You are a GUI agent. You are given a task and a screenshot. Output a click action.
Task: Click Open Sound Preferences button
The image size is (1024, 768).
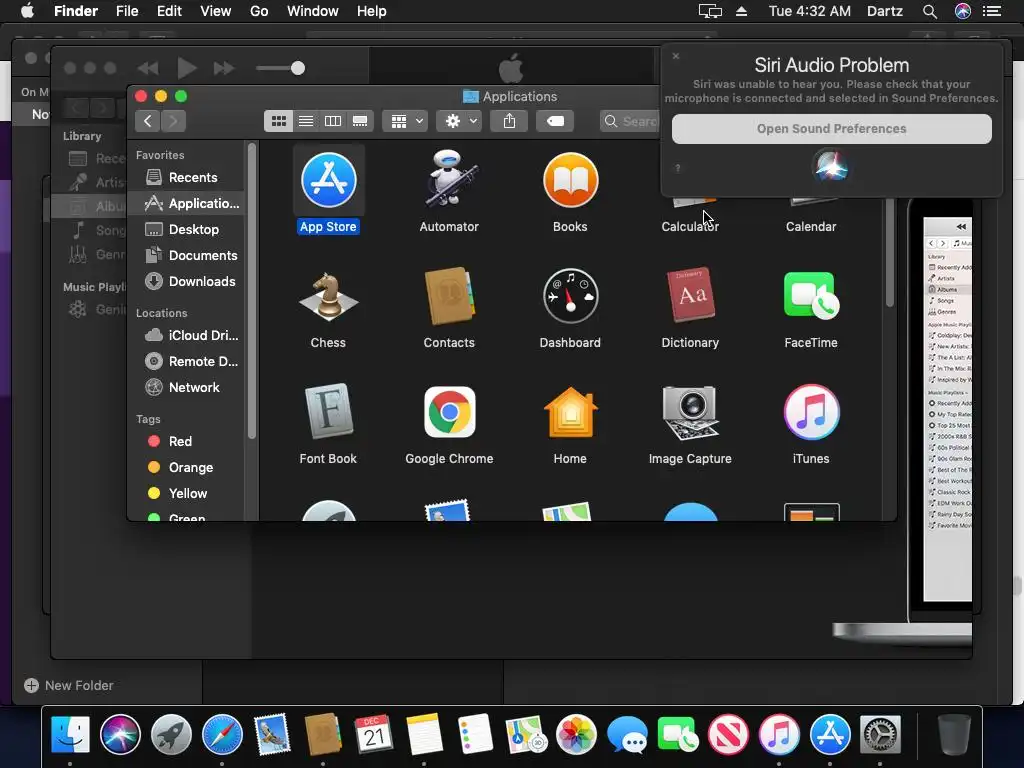(x=831, y=129)
